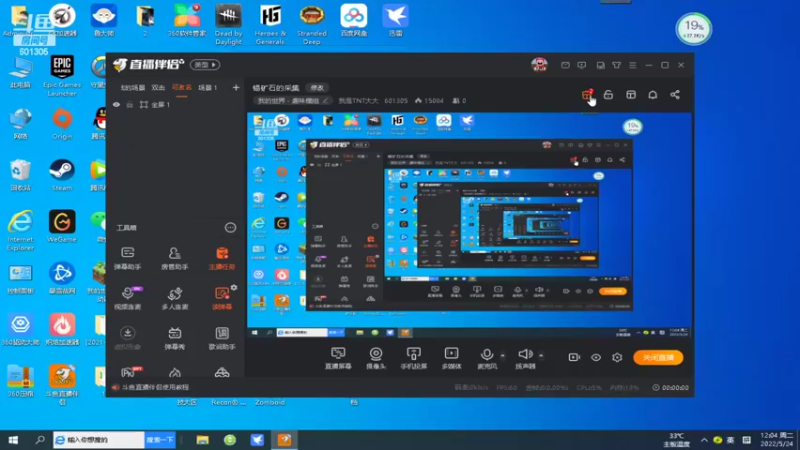Lock the 全屏 1 source
800x450 pixels.
pos(130,105)
